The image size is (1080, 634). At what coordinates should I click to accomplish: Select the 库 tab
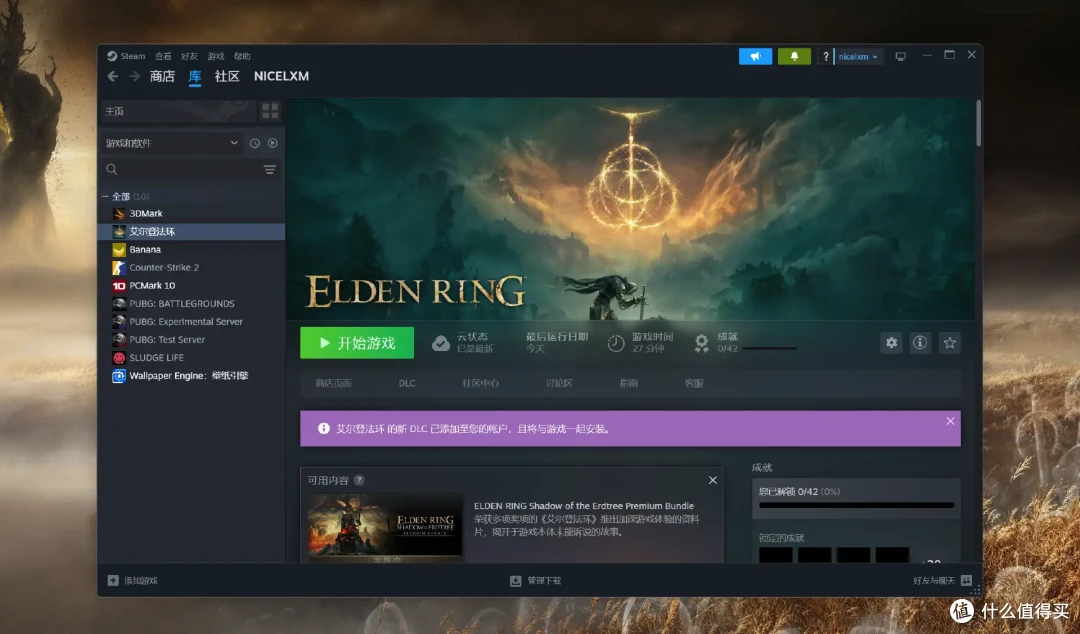[195, 76]
